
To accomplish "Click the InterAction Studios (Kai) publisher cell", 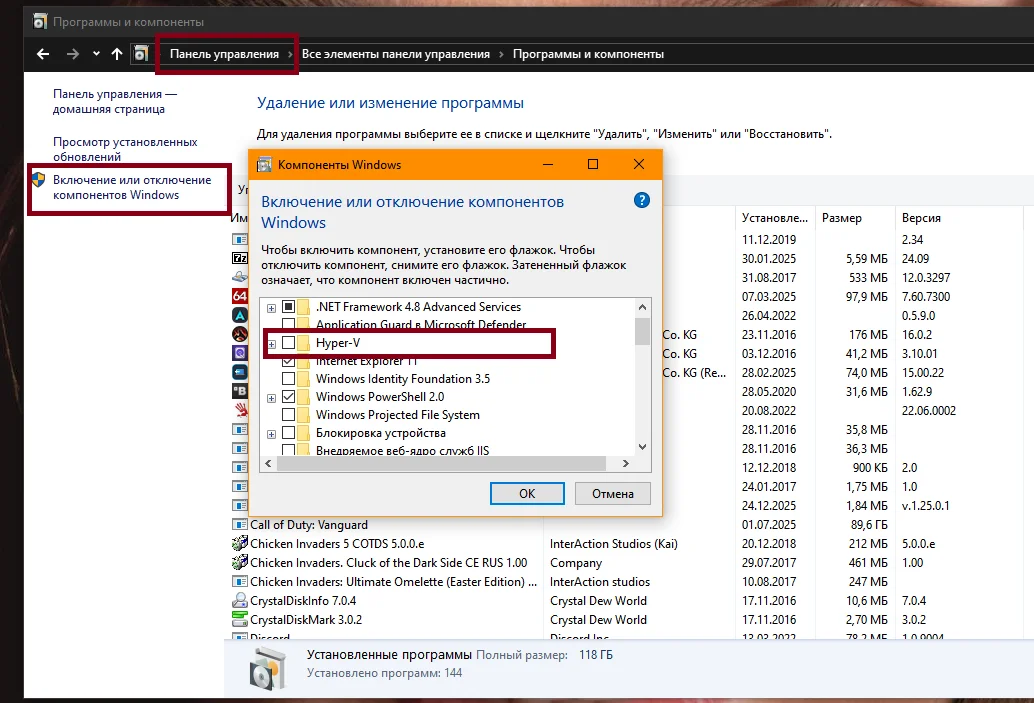I will pos(613,543).
